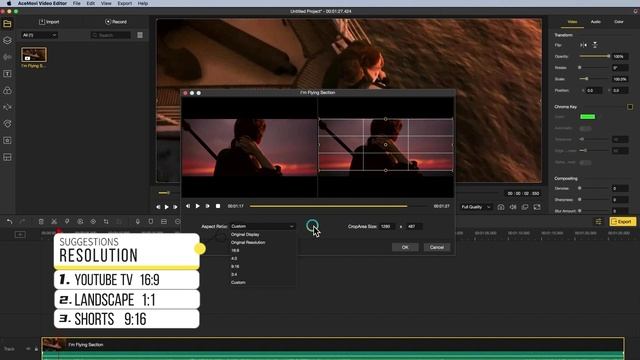Toggle the eye visibility icon on the timeline track
640x360 pixels.
point(28,349)
